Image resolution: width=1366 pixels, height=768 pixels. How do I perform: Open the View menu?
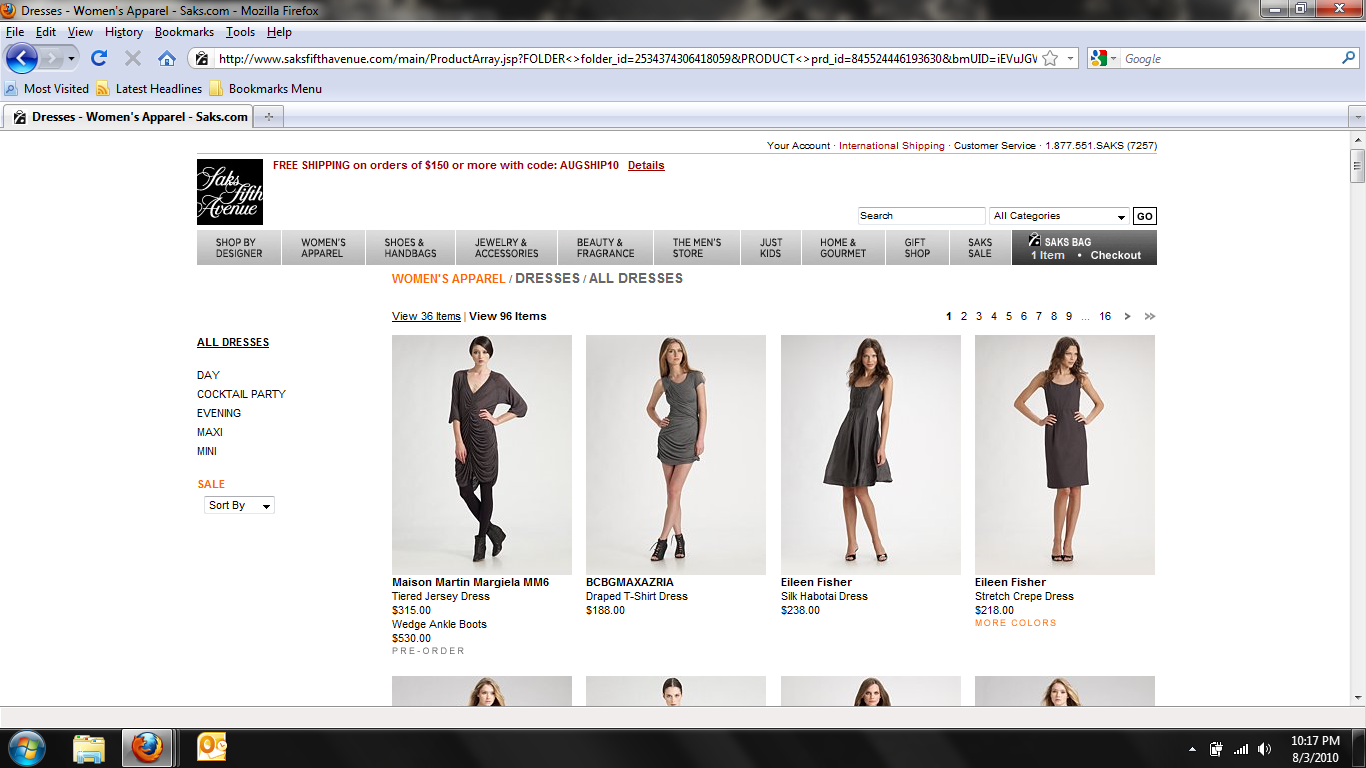click(x=80, y=32)
